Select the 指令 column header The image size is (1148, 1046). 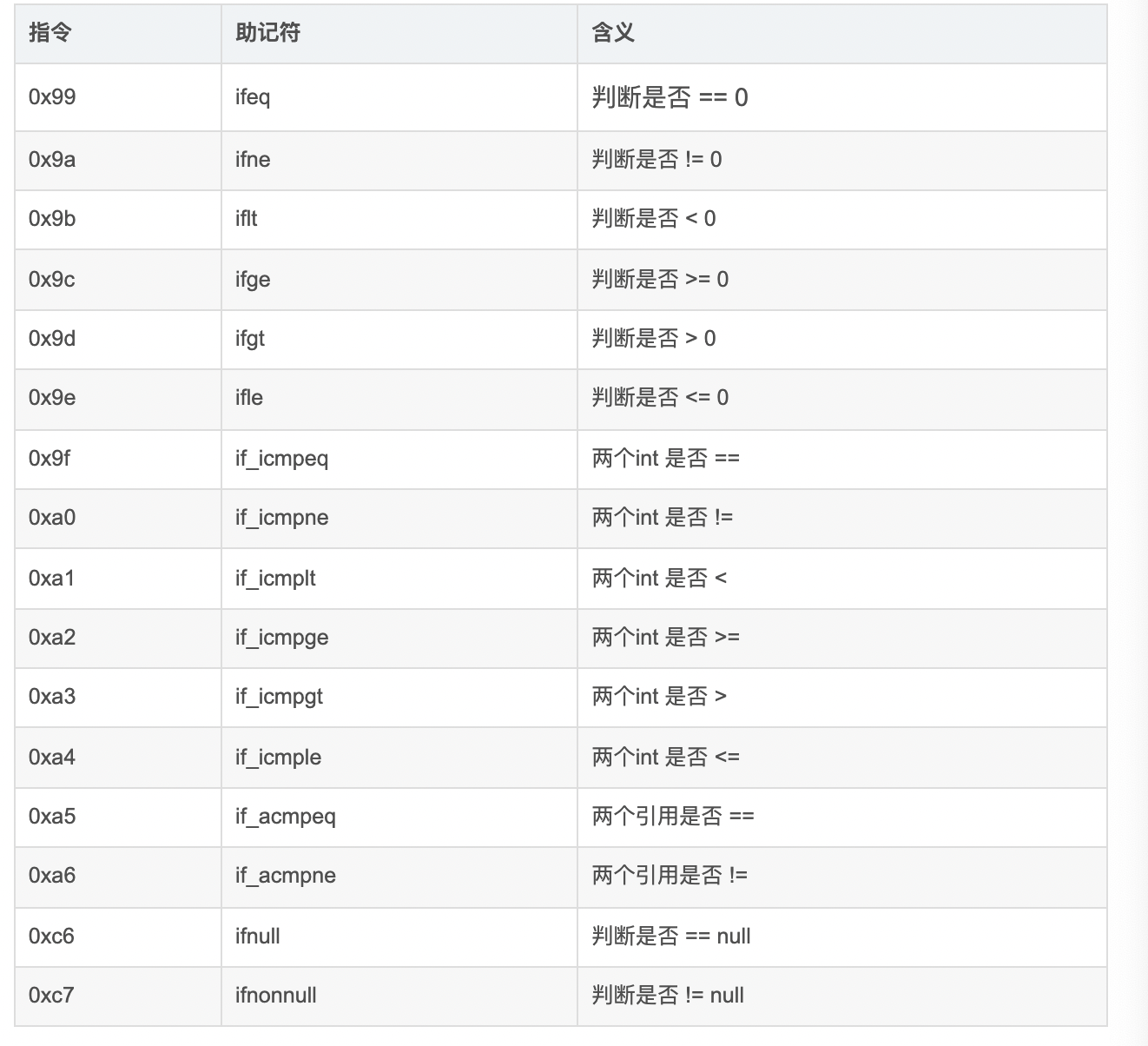pyautogui.click(x=118, y=33)
